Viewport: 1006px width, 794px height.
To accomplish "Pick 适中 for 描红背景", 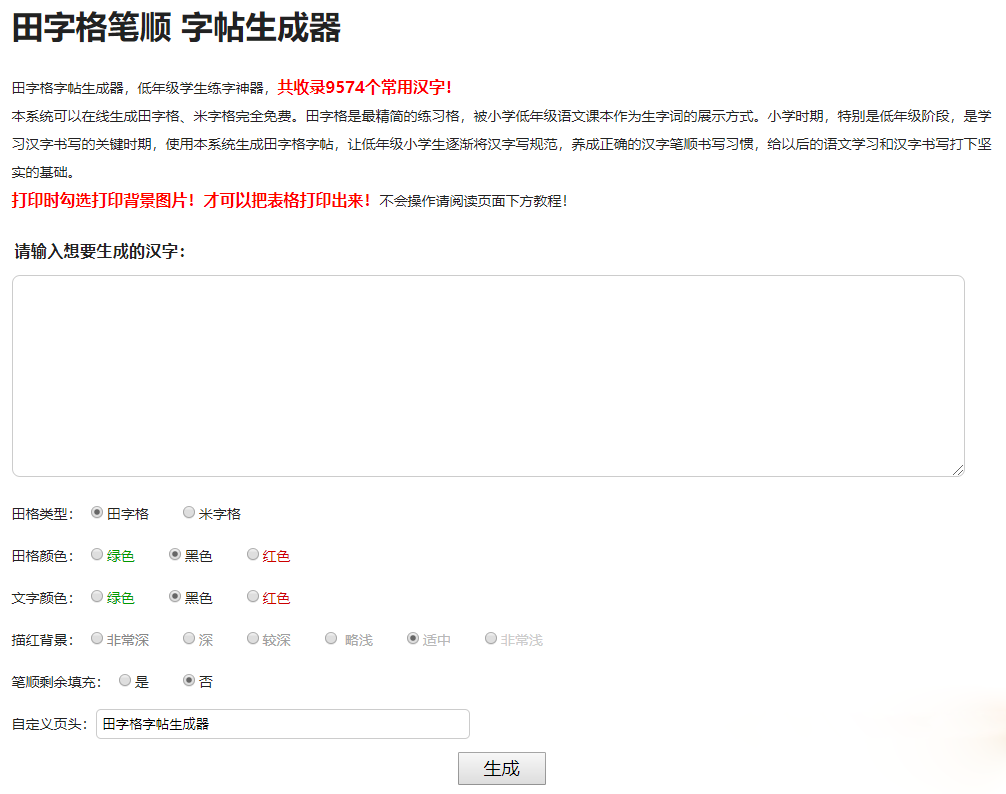I will tap(413, 639).
